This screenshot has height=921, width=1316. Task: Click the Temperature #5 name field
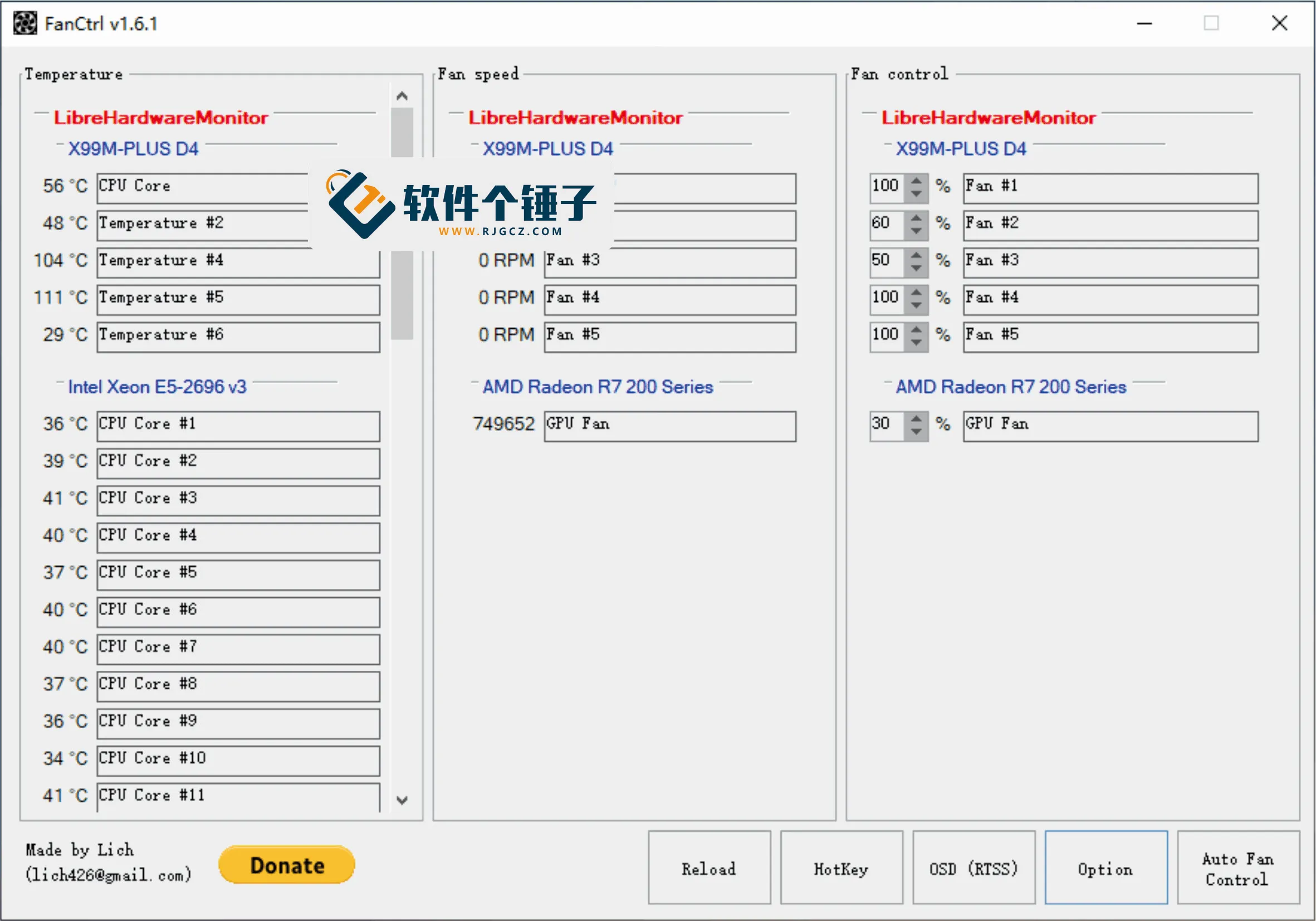(x=238, y=300)
